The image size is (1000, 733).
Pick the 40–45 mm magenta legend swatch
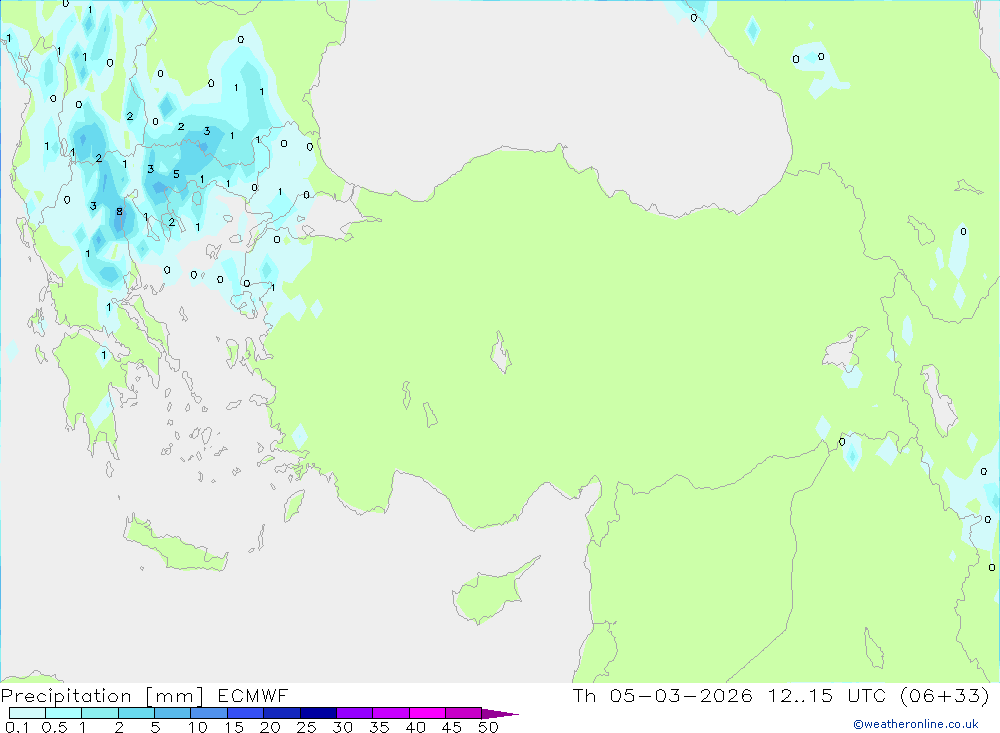coord(427,713)
